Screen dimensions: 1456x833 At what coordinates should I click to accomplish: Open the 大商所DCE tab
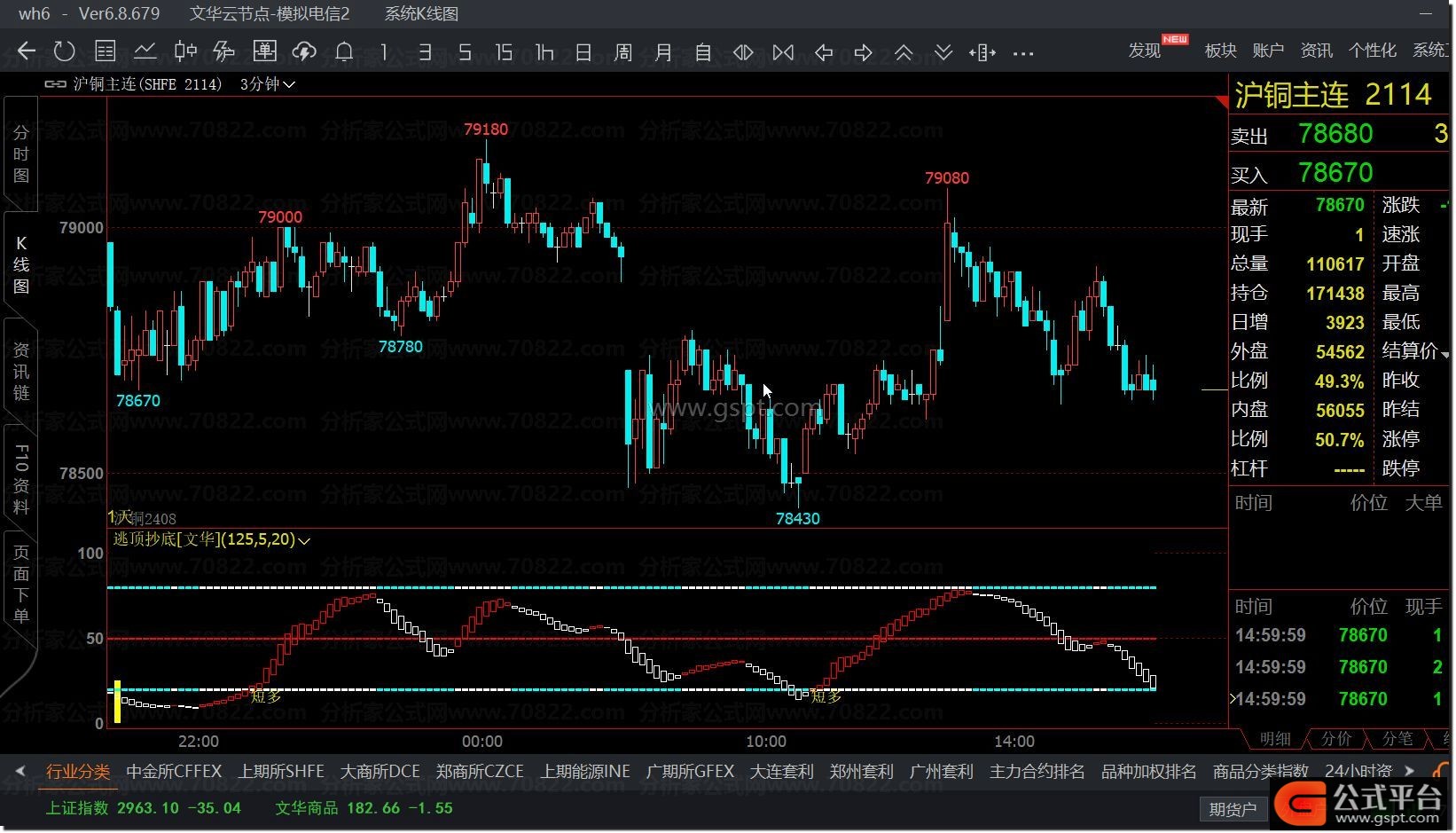click(380, 772)
